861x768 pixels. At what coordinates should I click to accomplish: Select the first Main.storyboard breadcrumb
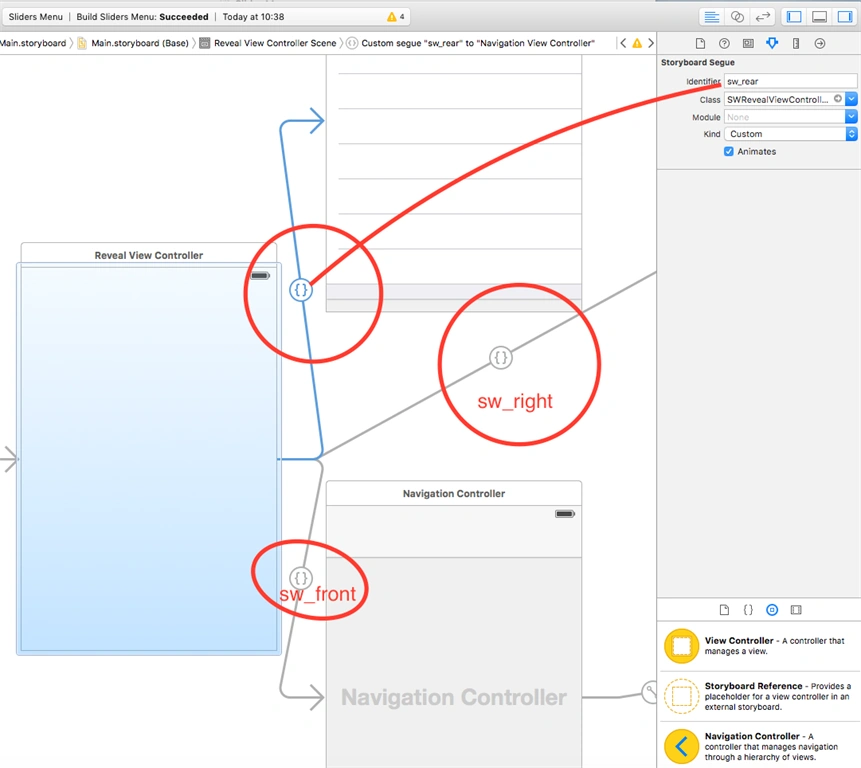point(33,43)
